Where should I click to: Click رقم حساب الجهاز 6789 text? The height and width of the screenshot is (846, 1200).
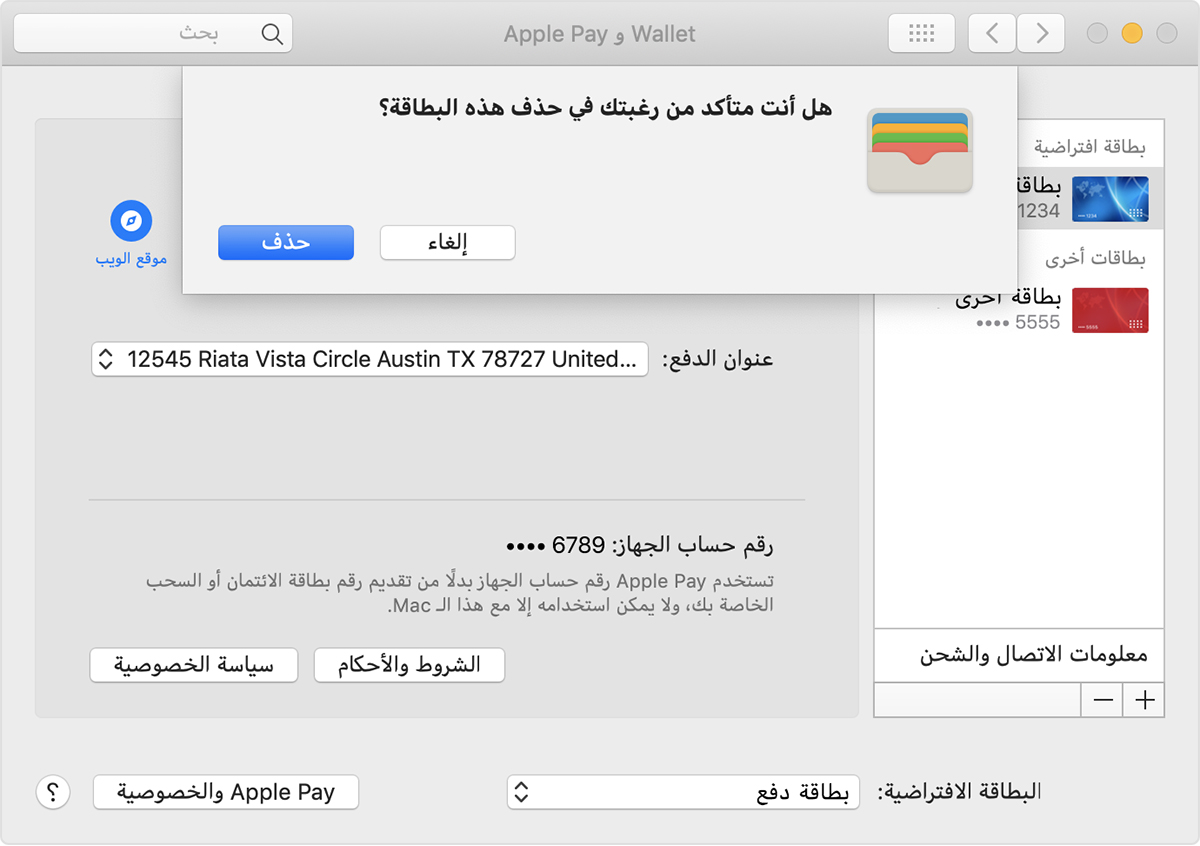tap(640, 546)
